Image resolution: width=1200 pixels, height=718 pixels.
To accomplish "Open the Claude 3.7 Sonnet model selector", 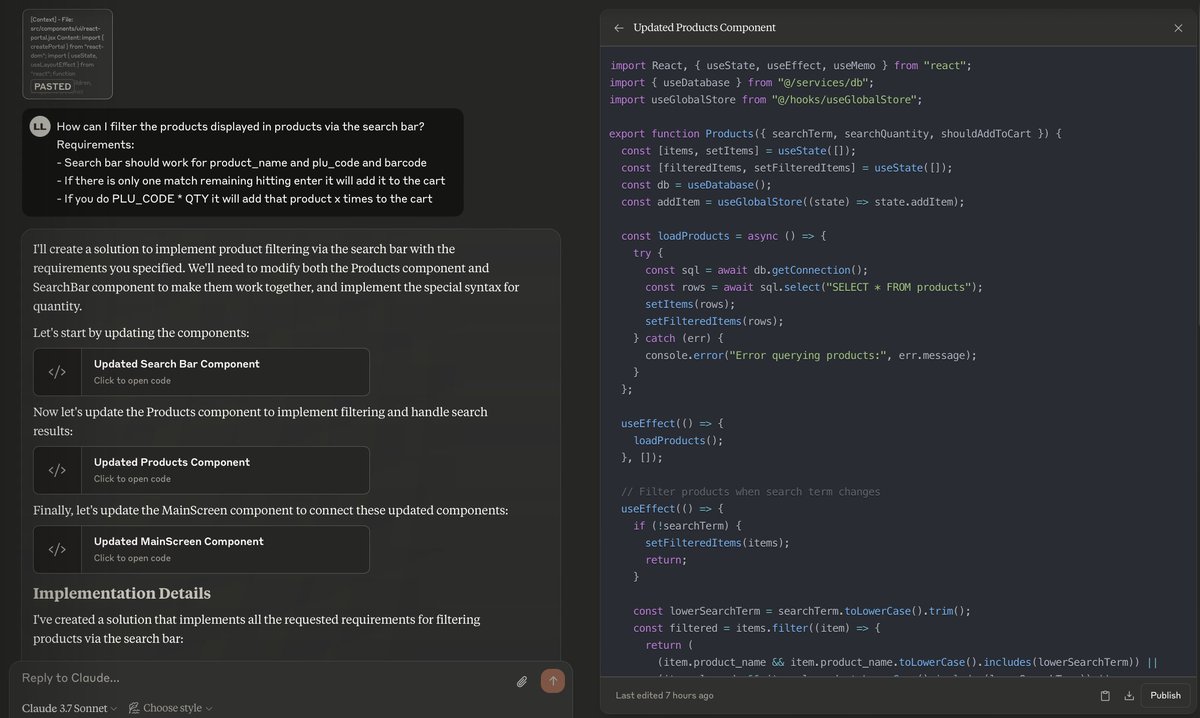I will 70,708.
